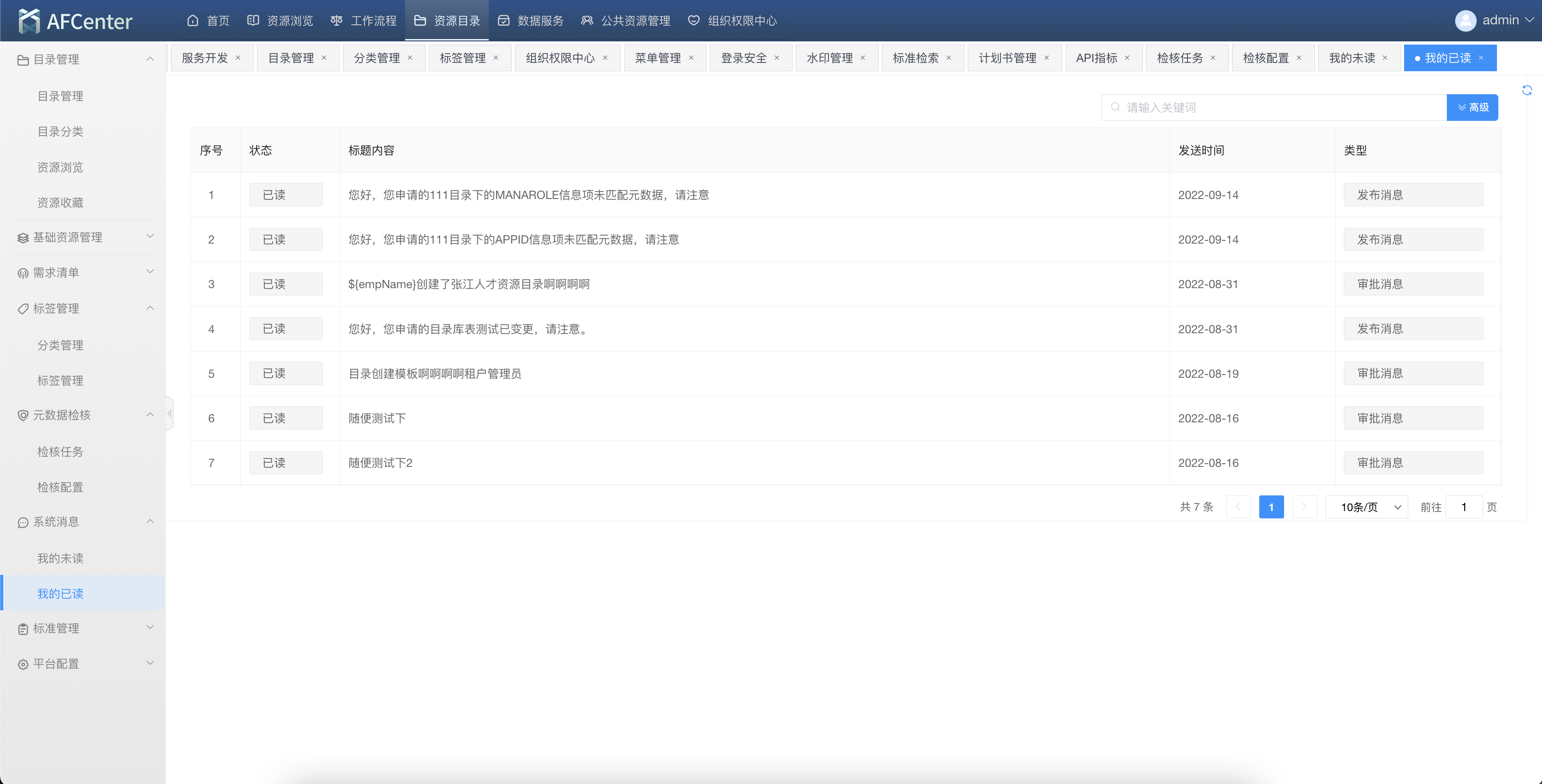Viewport: 1542px width, 784px height.
Task: Close the 我的未读 tab
Action: click(1385, 58)
